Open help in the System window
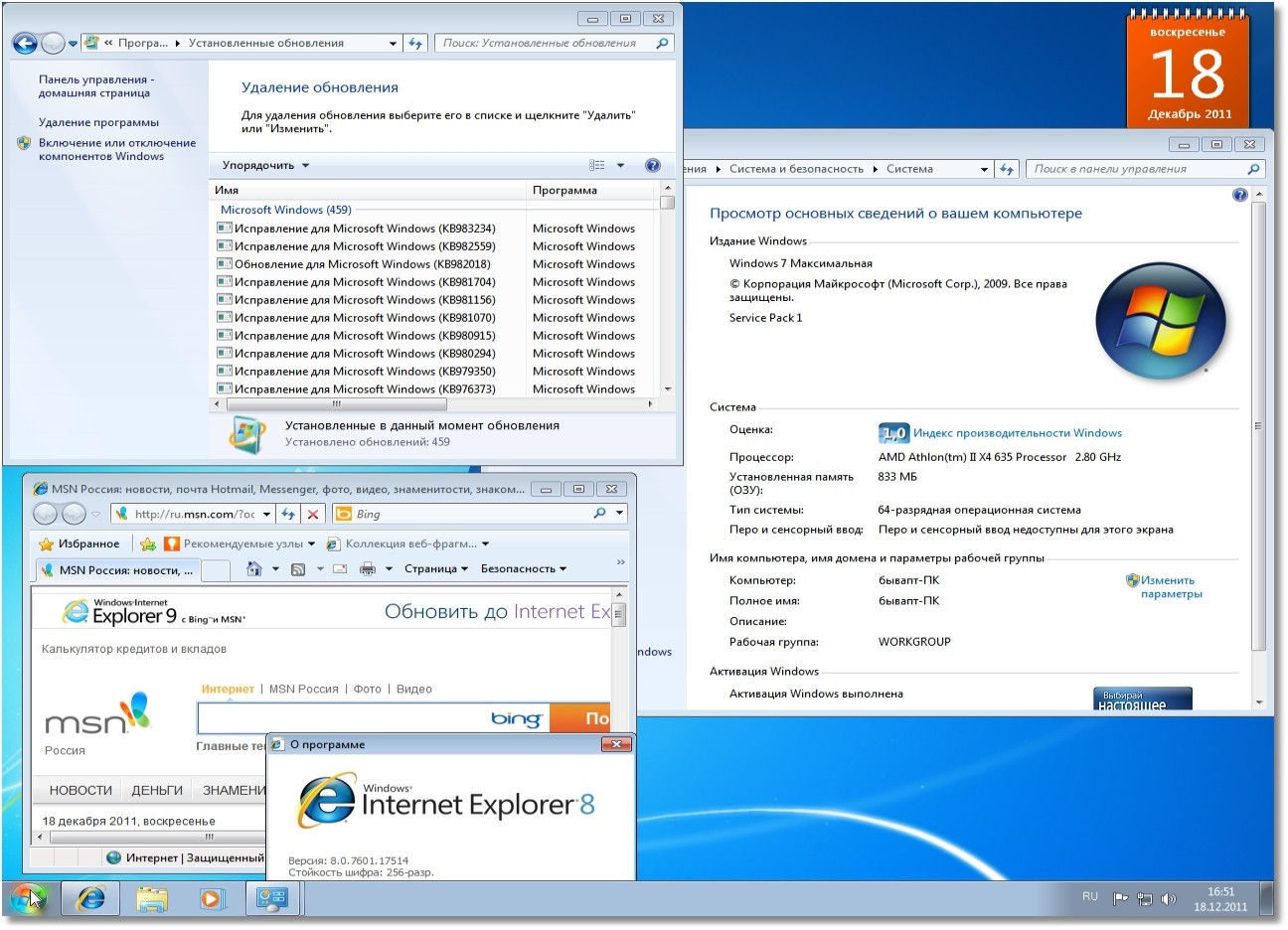1288x930 pixels. [x=1239, y=195]
